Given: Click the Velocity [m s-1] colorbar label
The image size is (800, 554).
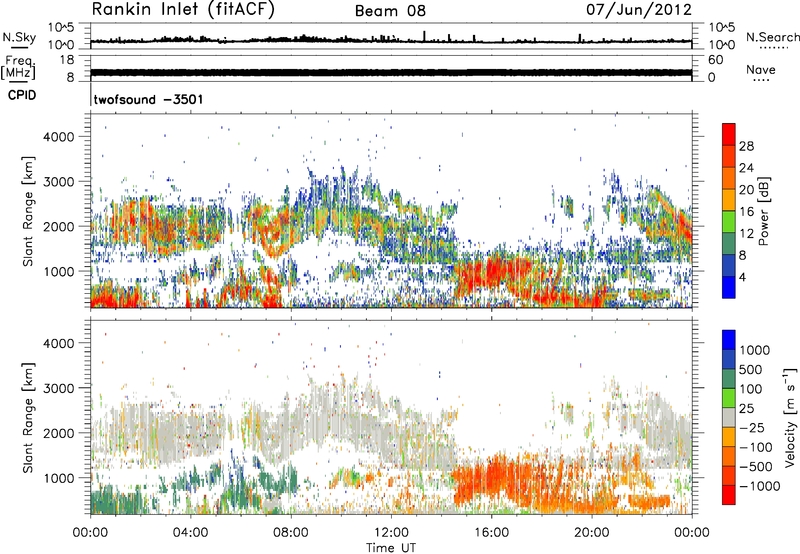Looking at the screenshot, I should 790,417.
